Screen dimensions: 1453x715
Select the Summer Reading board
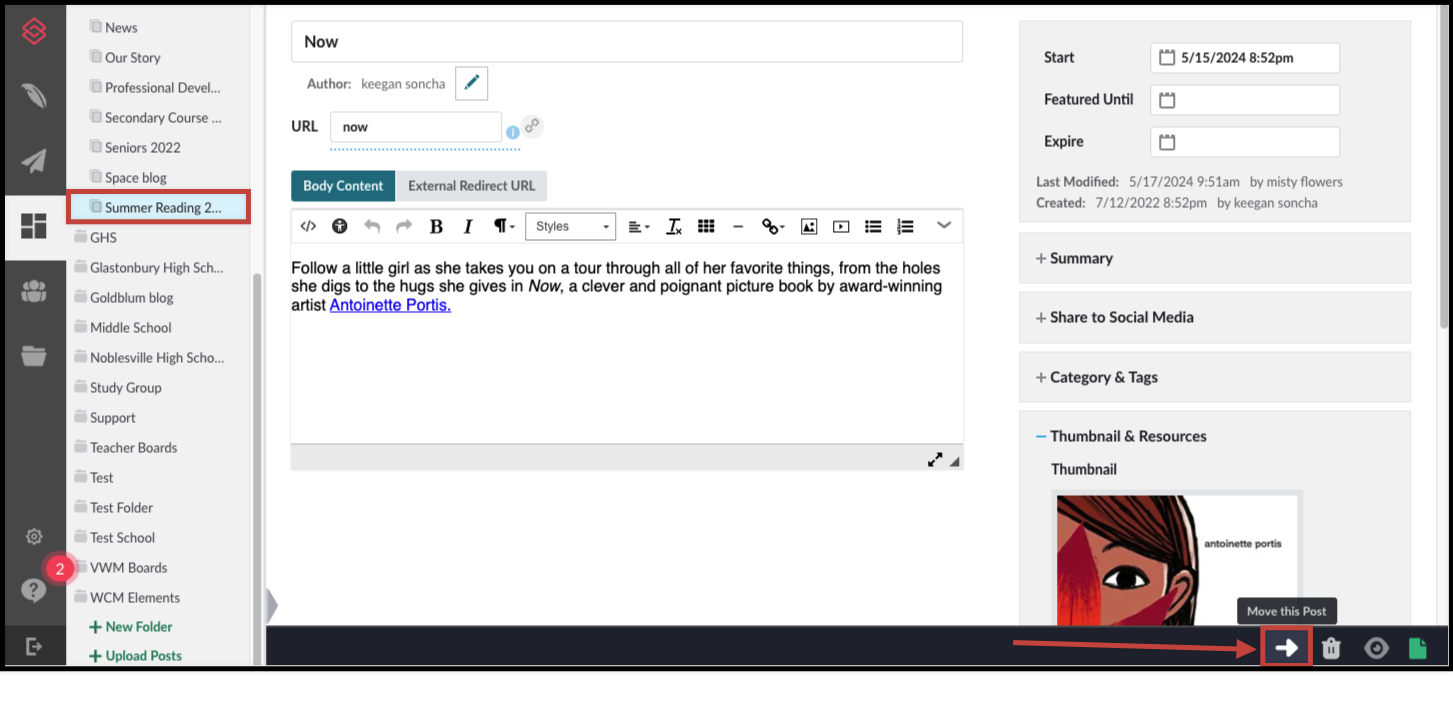tap(159, 207)
